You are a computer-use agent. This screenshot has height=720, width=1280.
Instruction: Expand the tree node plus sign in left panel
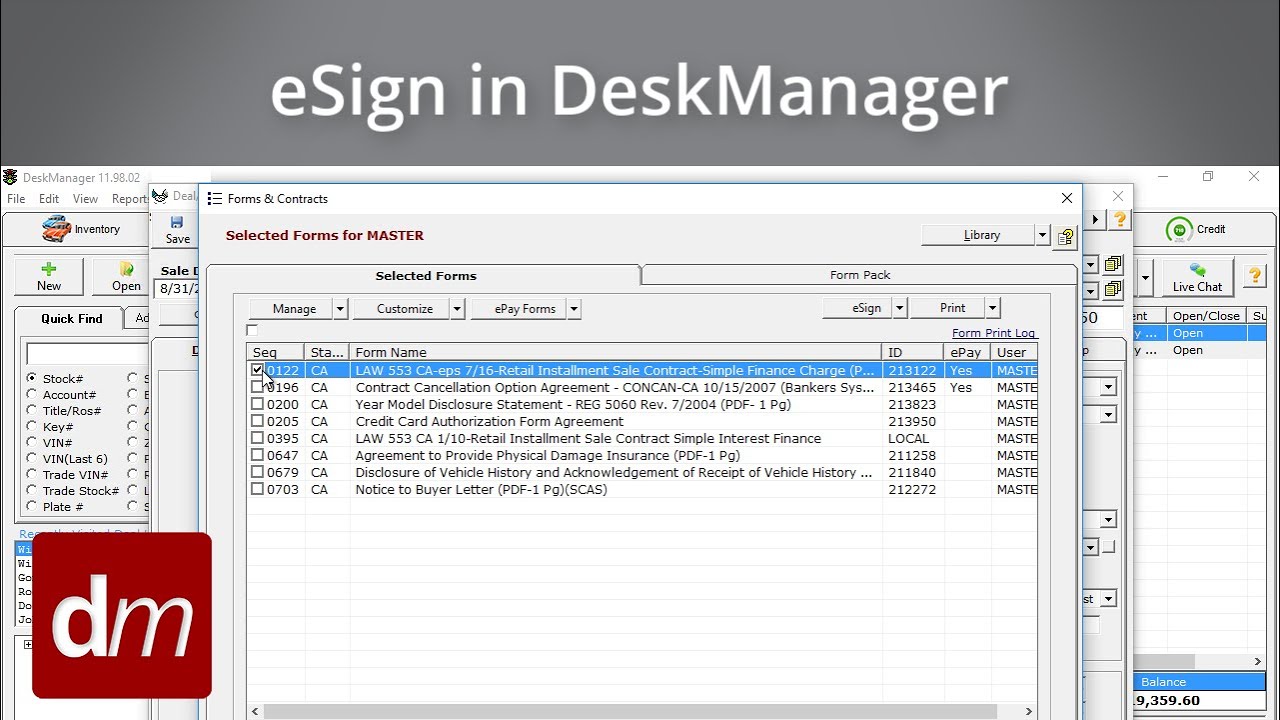click(x=28, y=645)
